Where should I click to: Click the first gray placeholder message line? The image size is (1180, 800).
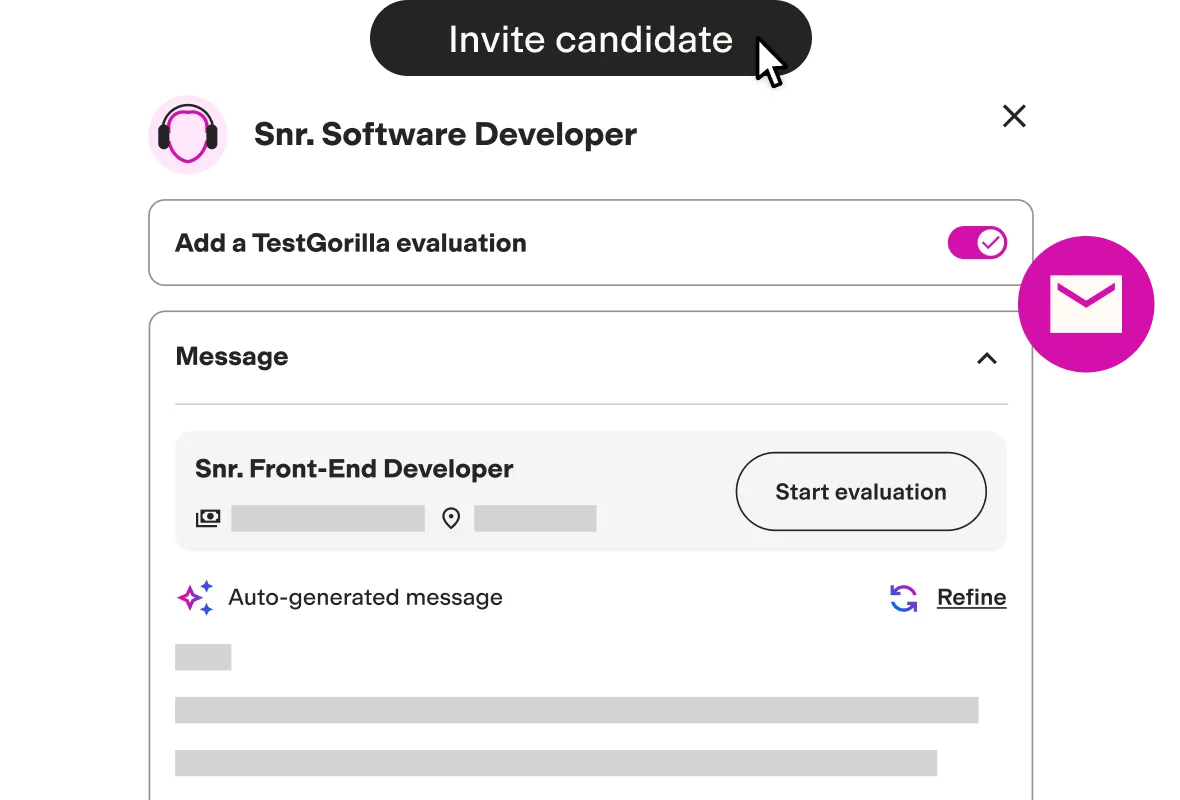[x=203, y=657]
